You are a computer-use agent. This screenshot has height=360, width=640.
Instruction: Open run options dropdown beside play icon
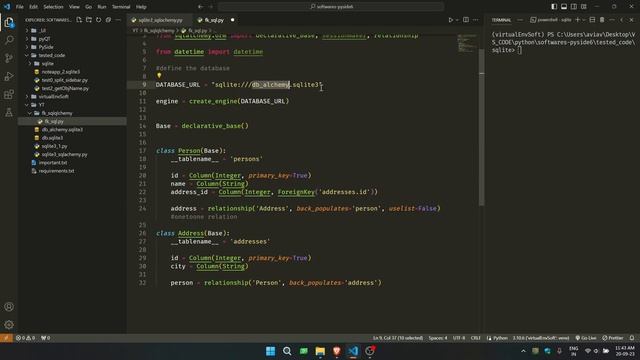[457, 20]
